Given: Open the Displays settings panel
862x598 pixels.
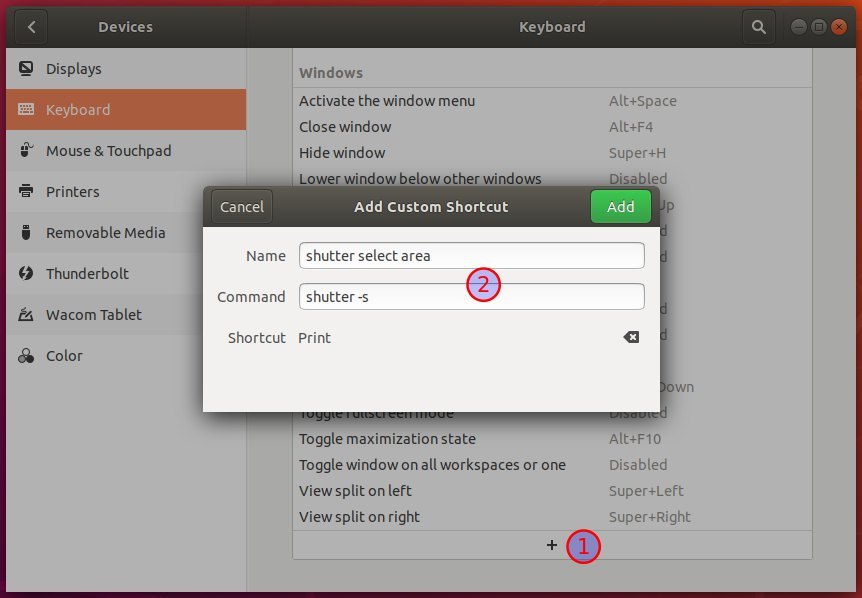Looking at the screenshot, I should [72, 68].
